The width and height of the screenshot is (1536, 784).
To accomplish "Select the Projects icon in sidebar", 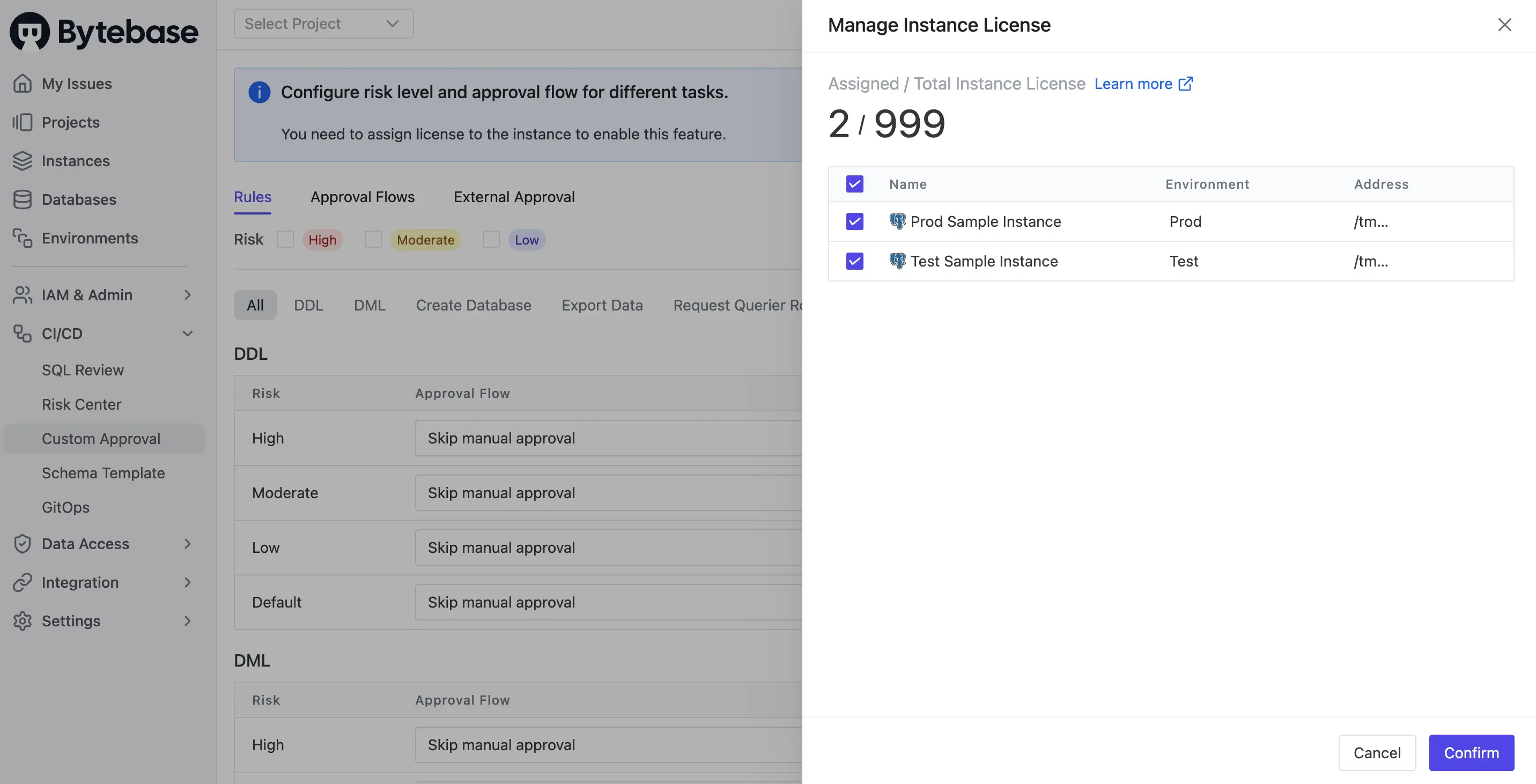I will pos(23,122).
